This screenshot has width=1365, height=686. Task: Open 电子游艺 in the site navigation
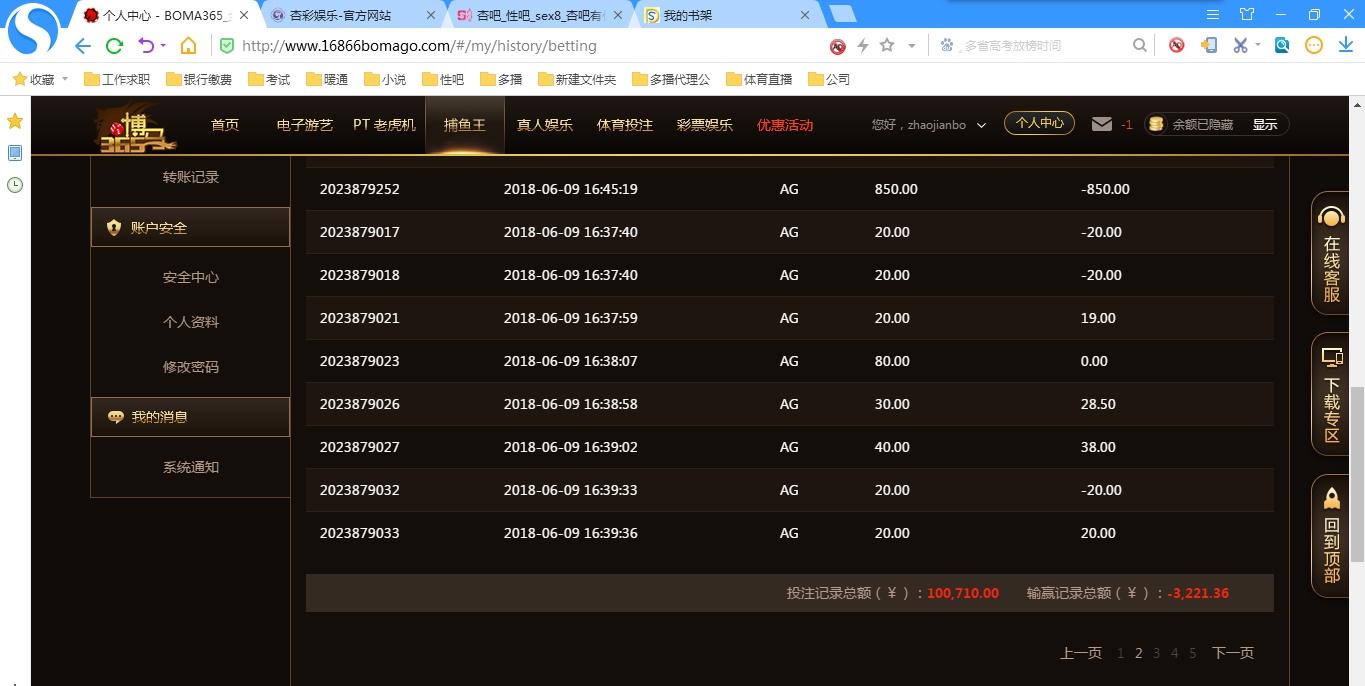pyautogui.click(x=305, y=125)
